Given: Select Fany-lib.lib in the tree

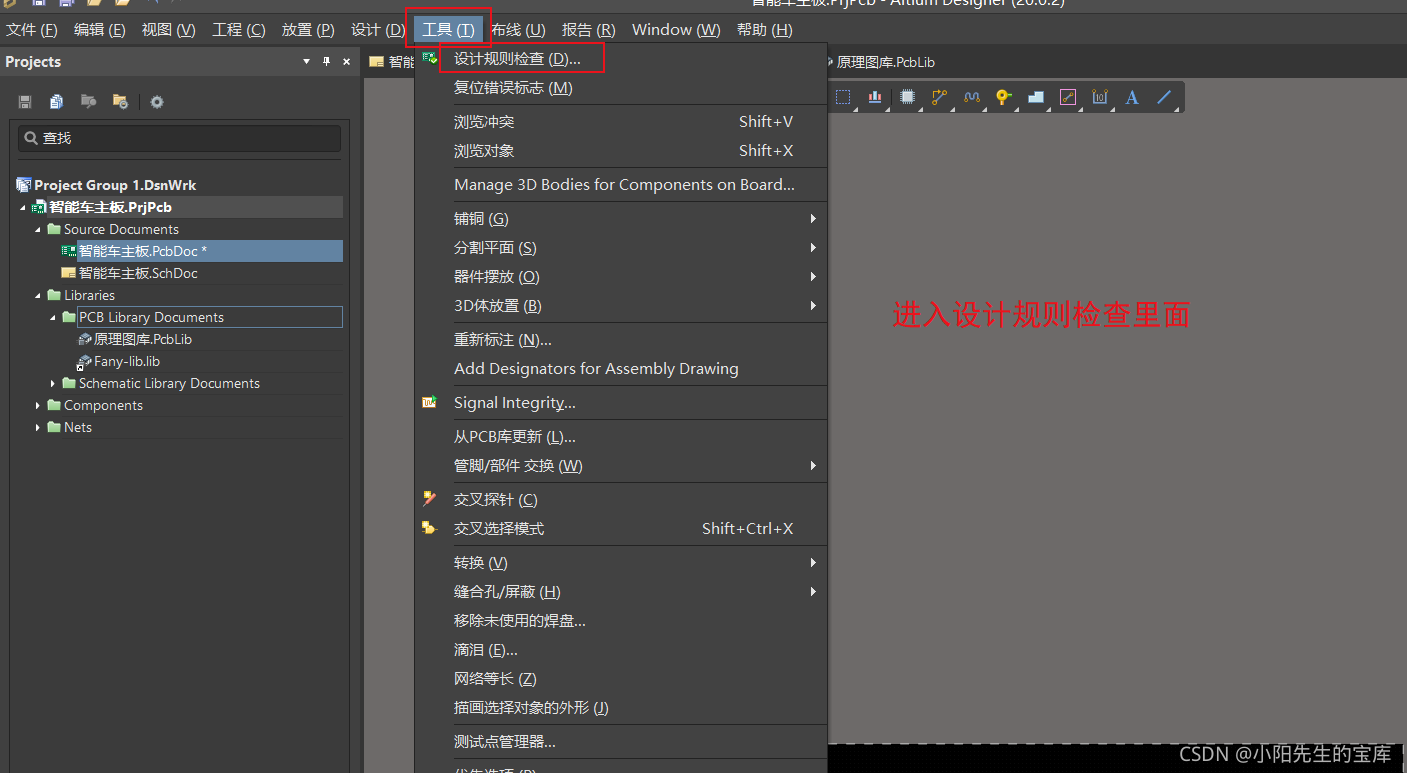Looking at the screenshot, I should pos(127,361).
